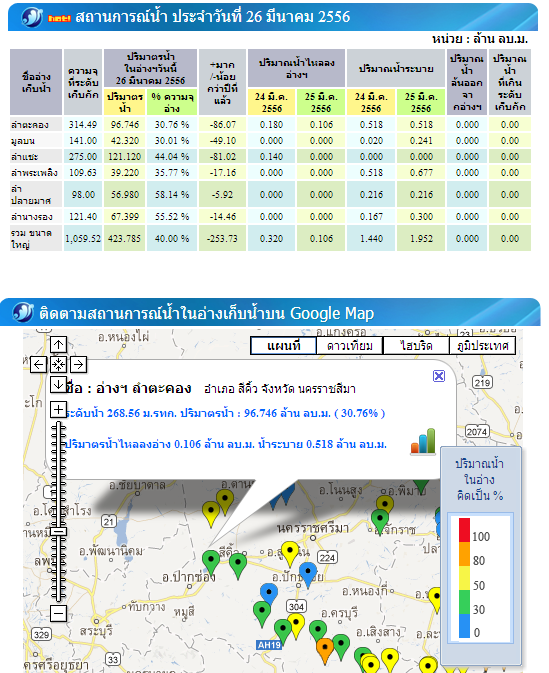Click the 121.120 water volume cell
This screenshot has height=673, width=549.
pyautogui.click(x=124, y=157)
